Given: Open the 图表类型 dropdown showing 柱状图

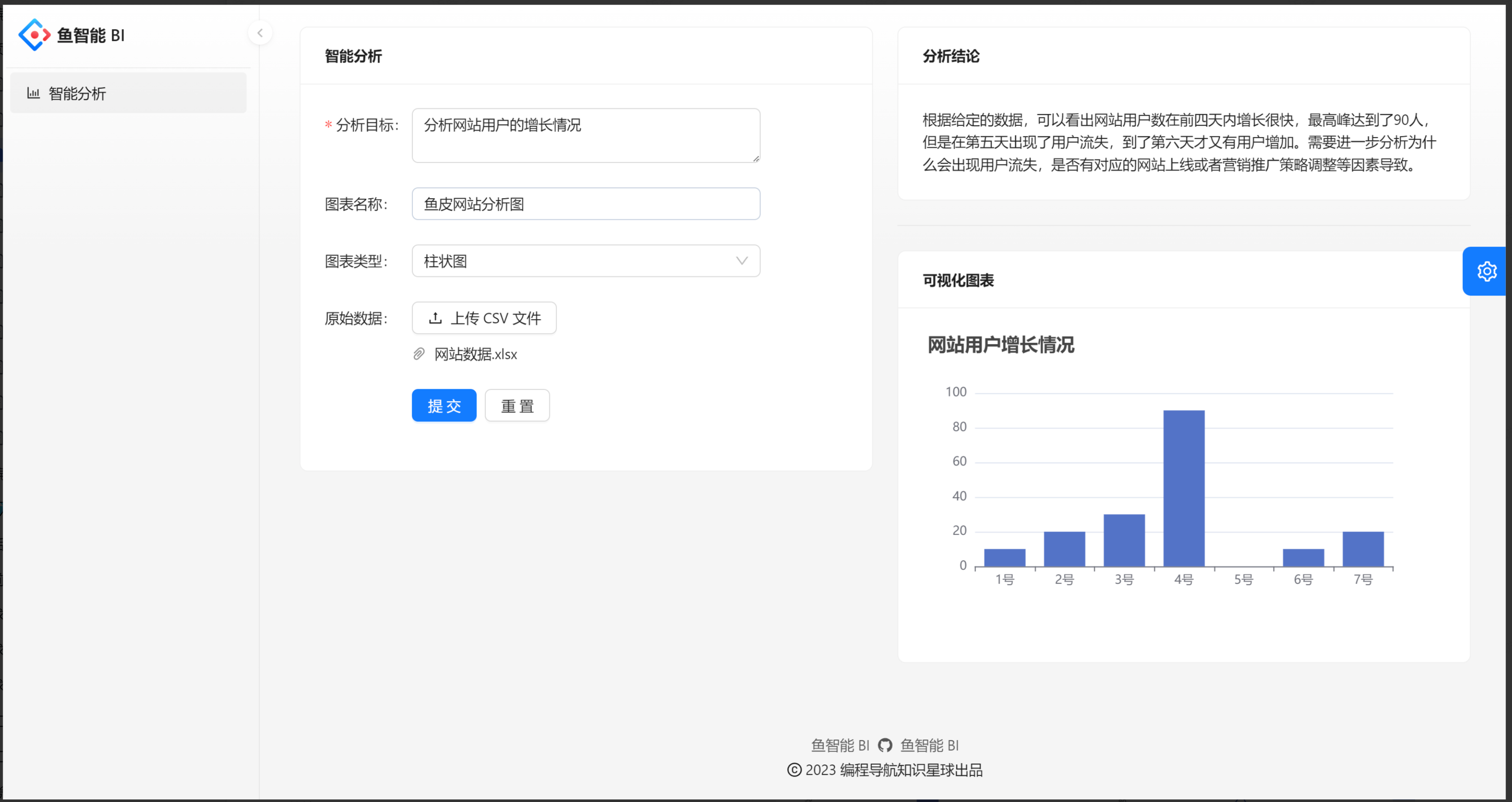Looking at the screenshot, I should tap(586, 261).
